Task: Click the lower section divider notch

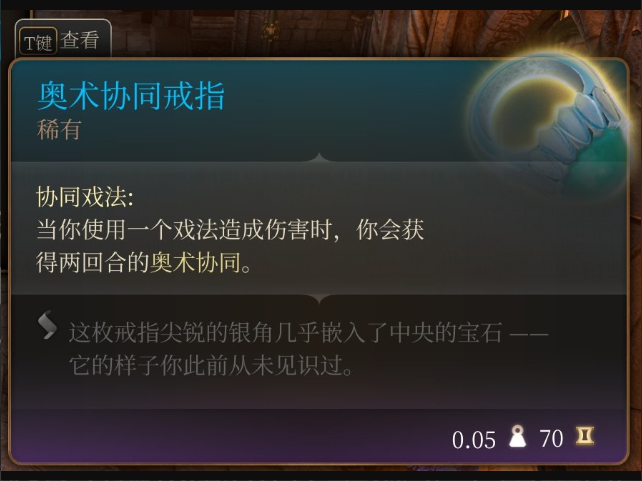Action: click(319, 299)
